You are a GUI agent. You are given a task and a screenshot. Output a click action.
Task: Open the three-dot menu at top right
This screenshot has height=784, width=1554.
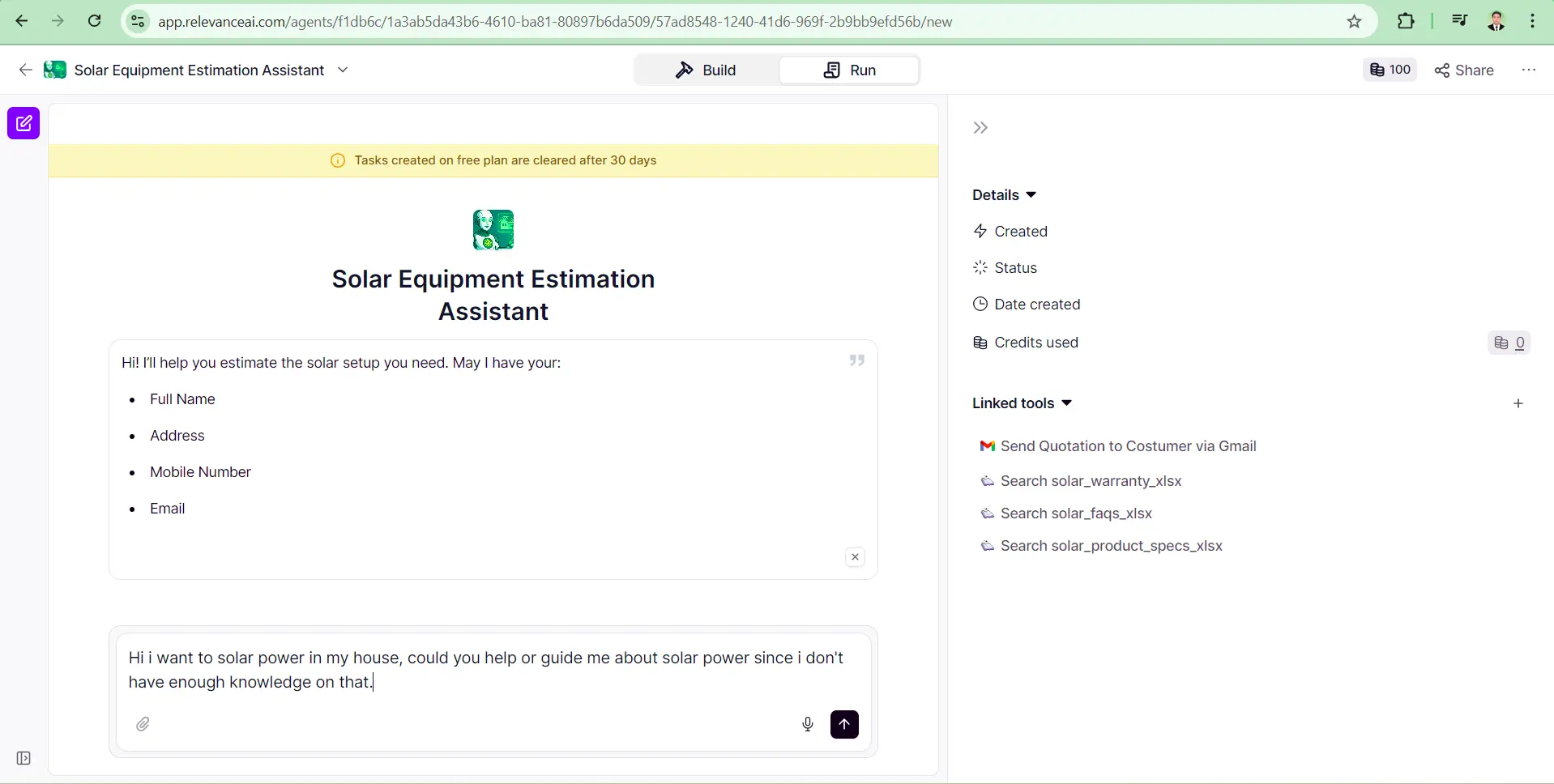(x=1531, y=70)
